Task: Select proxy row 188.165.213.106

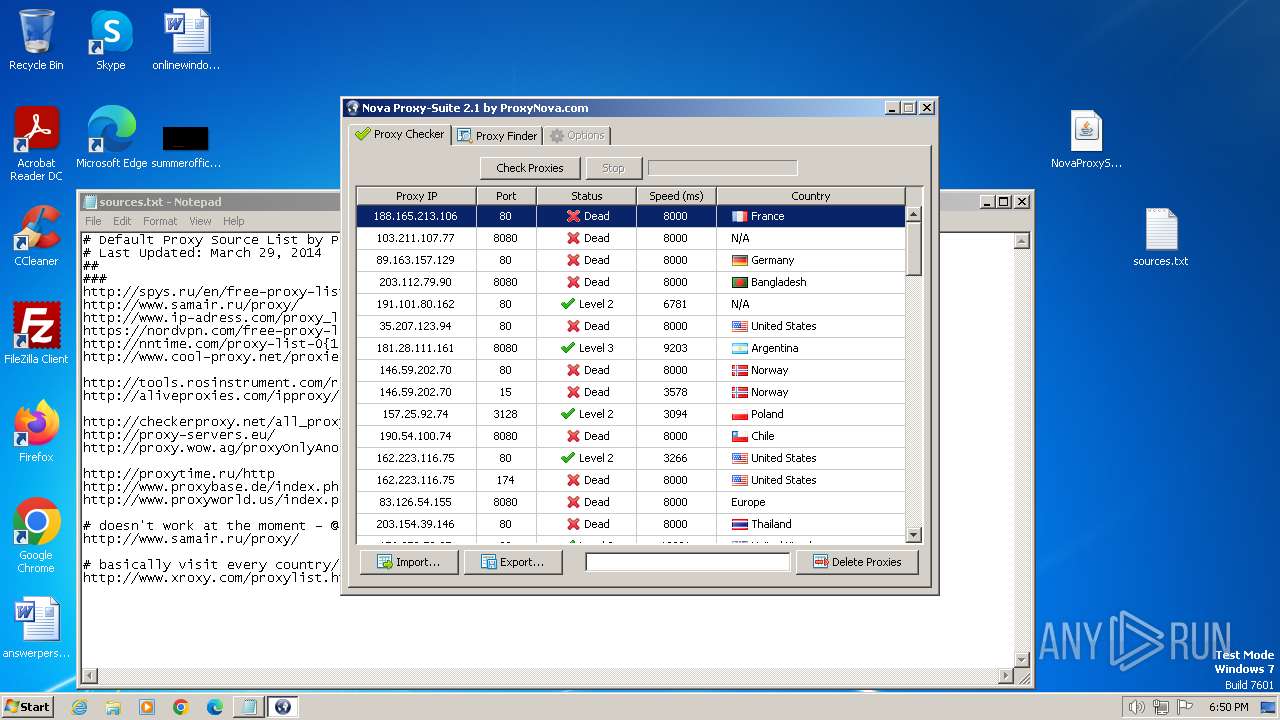Action: 631,216
